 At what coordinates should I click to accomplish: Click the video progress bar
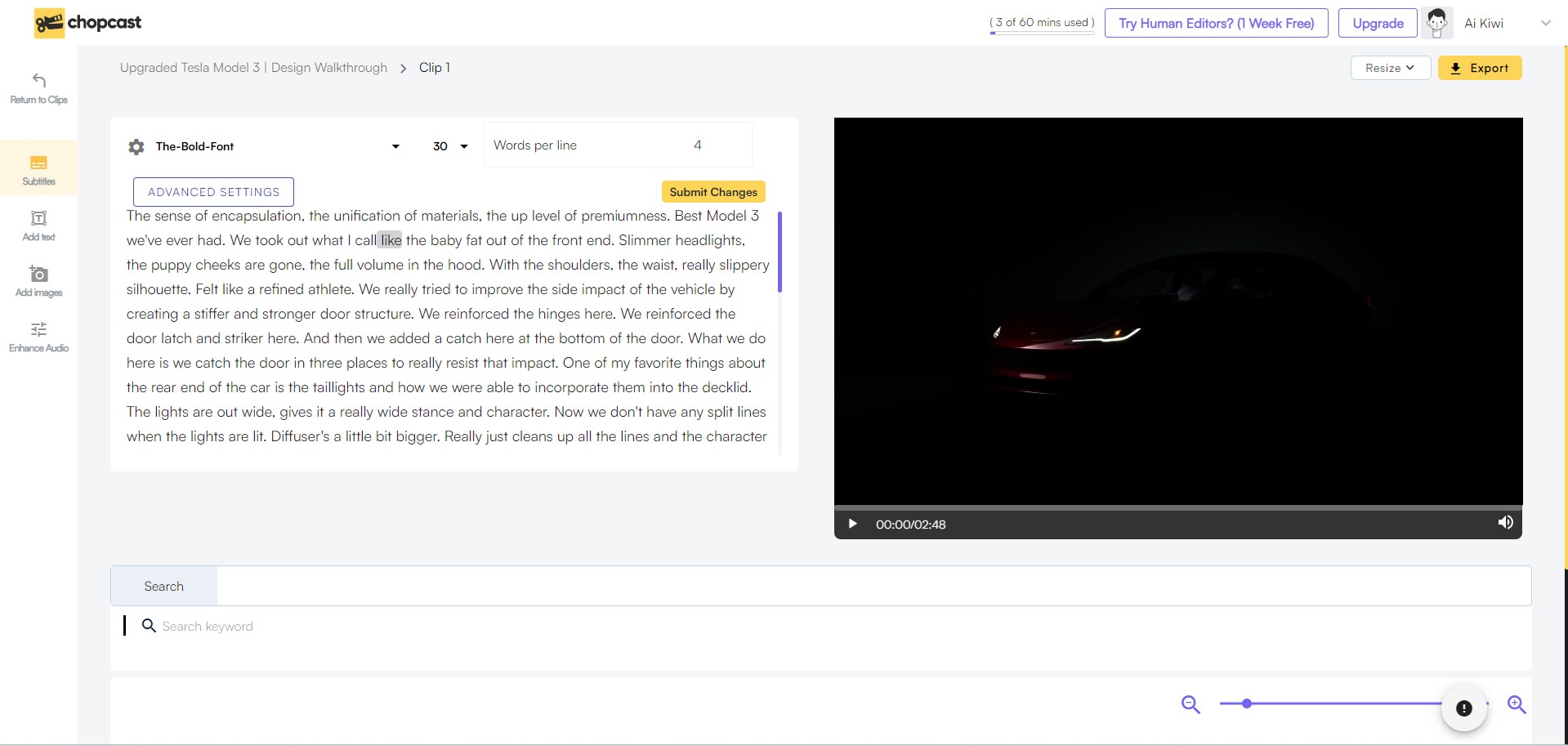1178,507
